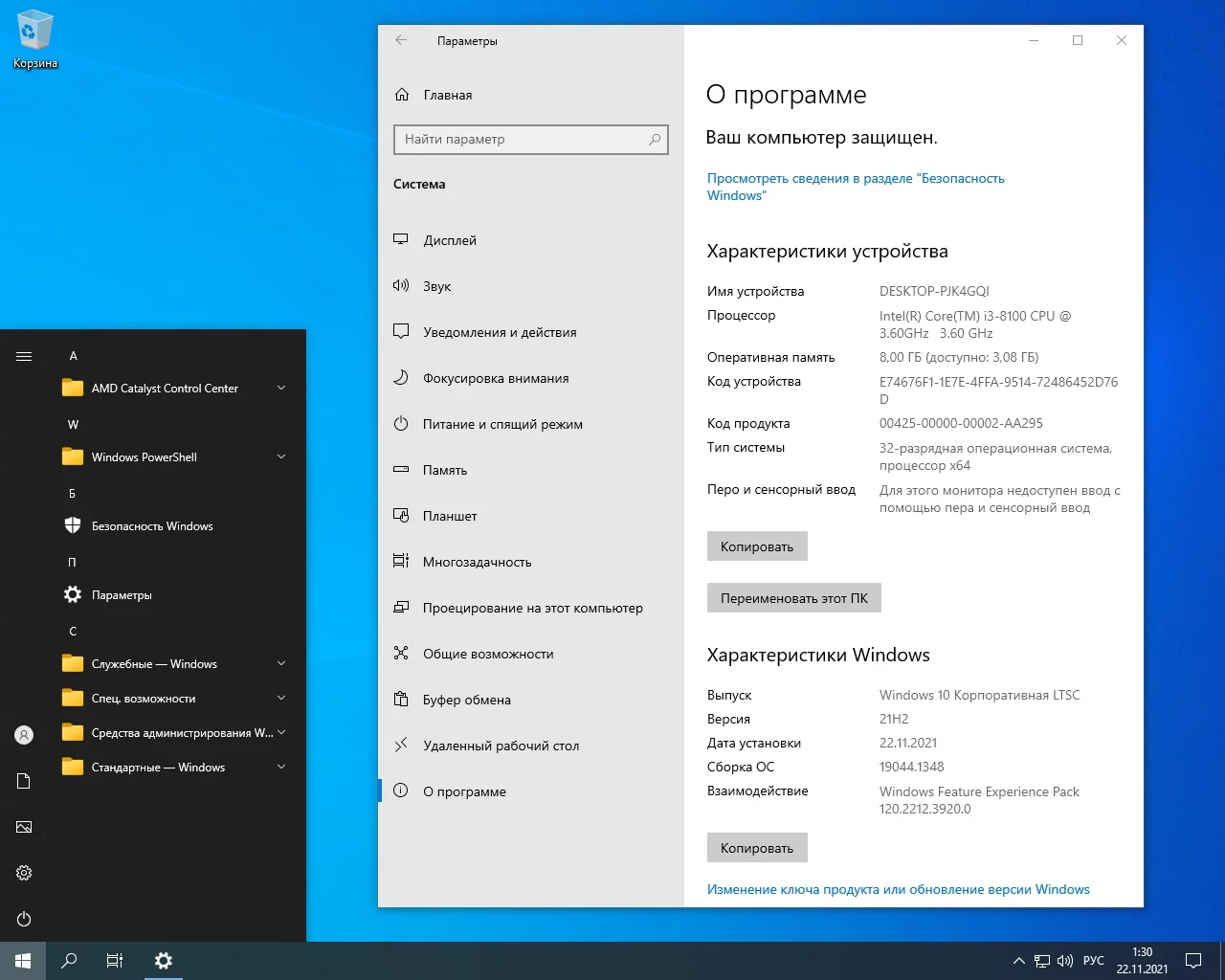Viewport: 1225px width, 980px height.
Task: Click the Характеристики устройства heading
Action: click(828, 252)
